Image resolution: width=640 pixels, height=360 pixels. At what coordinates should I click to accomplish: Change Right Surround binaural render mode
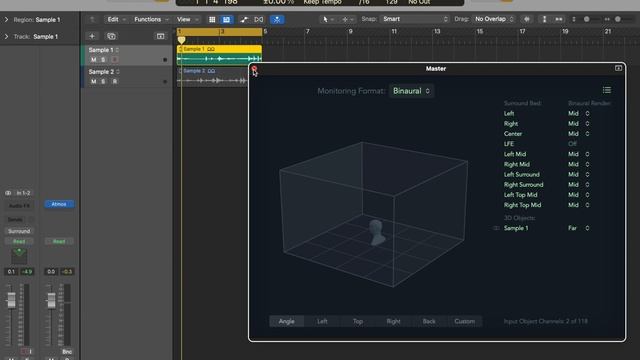[579, 185]
